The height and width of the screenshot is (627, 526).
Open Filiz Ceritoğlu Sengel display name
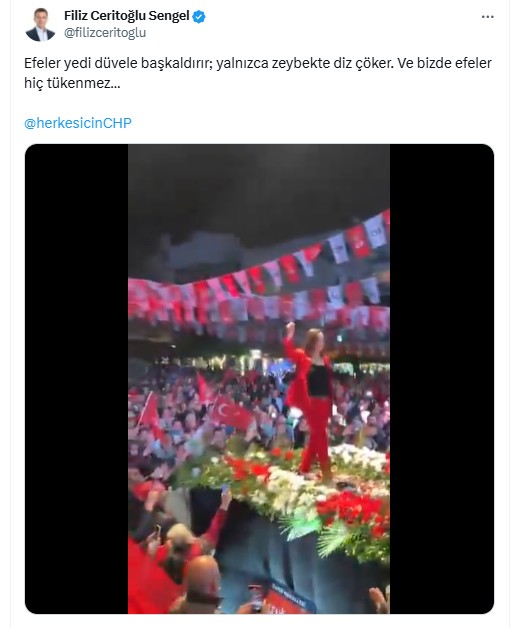point(126,16)
